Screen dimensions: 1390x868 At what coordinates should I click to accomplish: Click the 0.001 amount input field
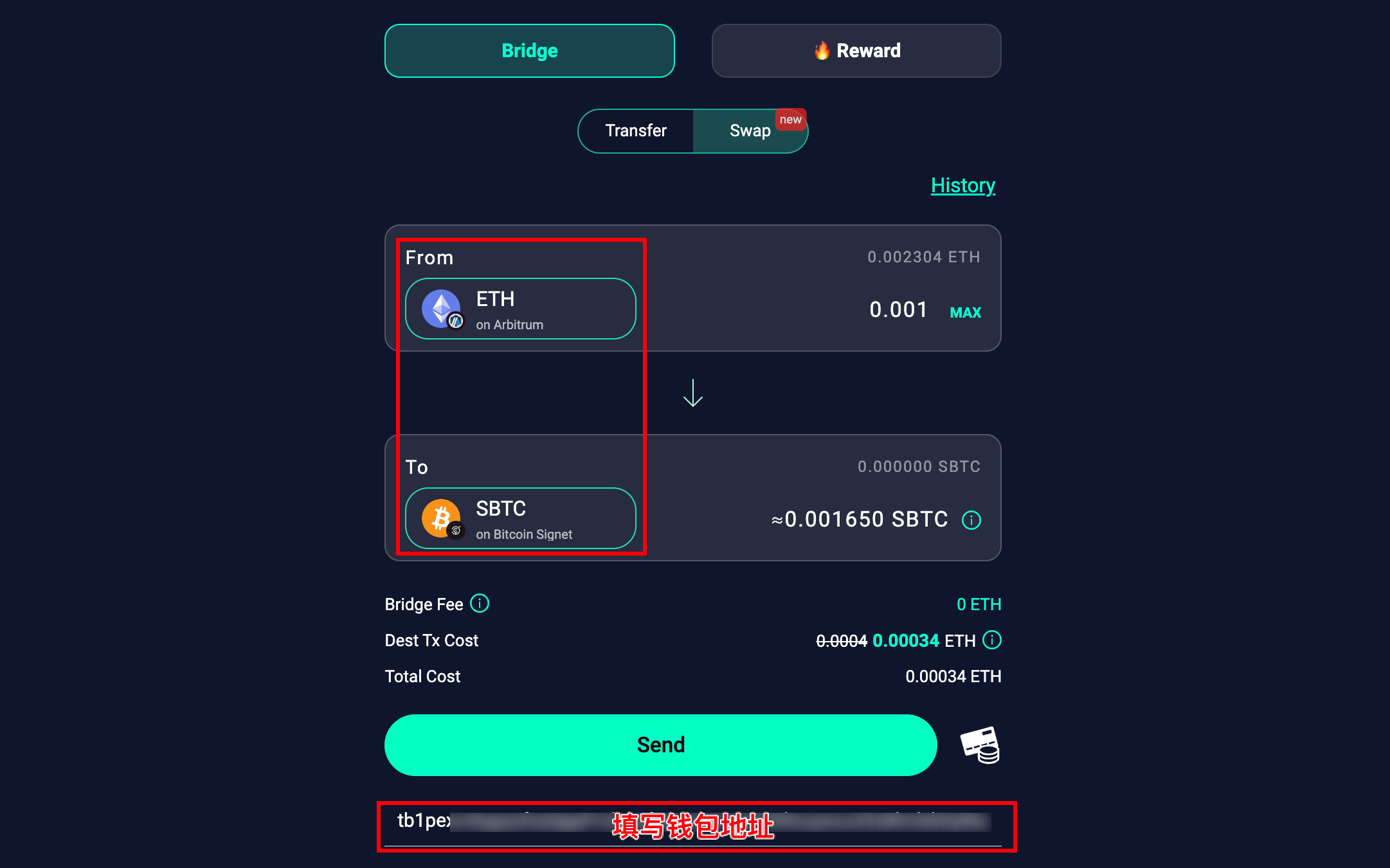pos(898,310)
